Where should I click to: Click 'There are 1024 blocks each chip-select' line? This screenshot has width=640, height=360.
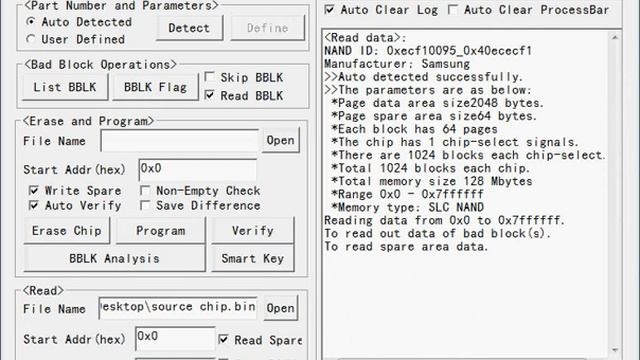tap(469, 155)
